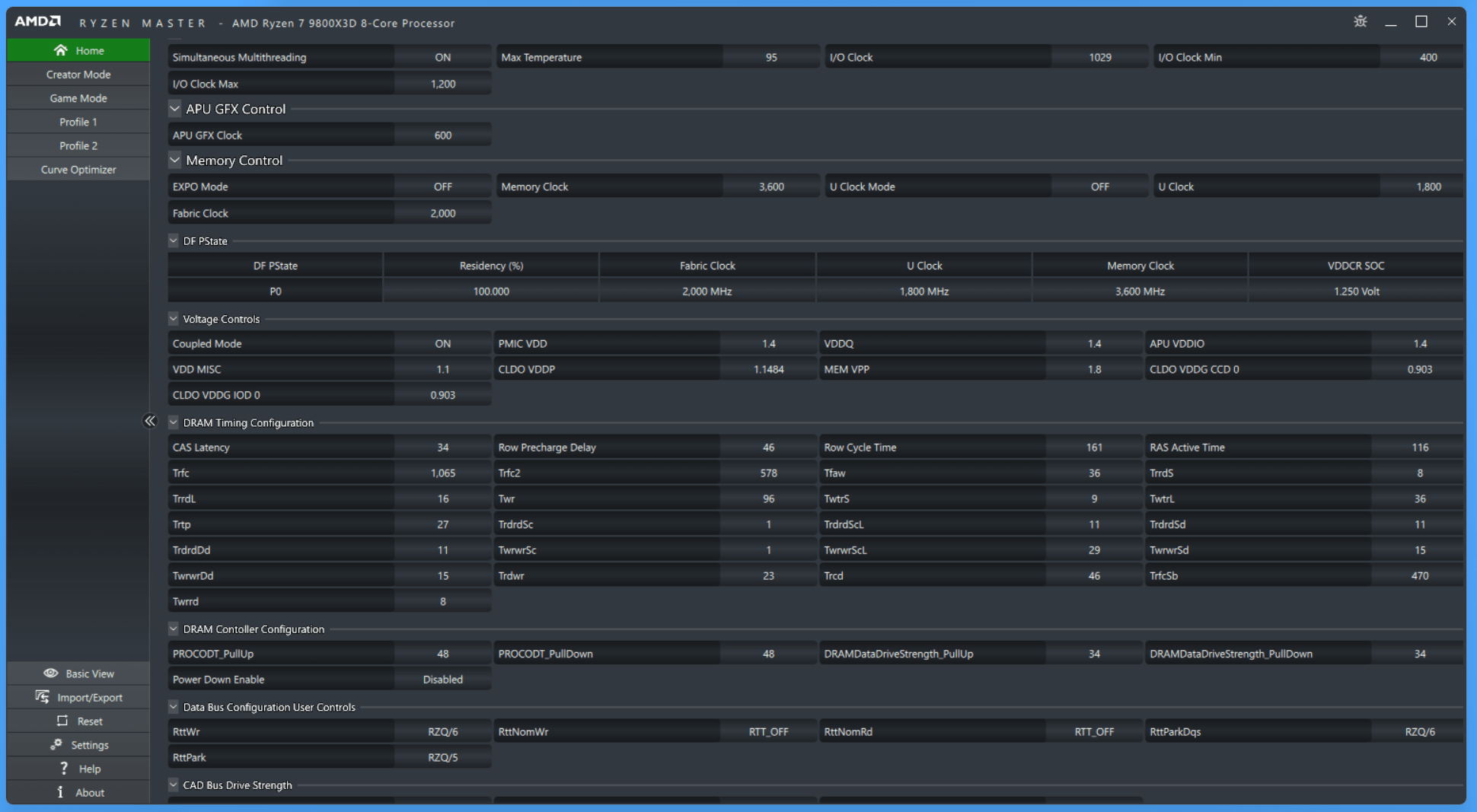Screen dimensions: 1477x812
Task: Select RttWr RZQ/6 value
Action: (x=442, y=731)
